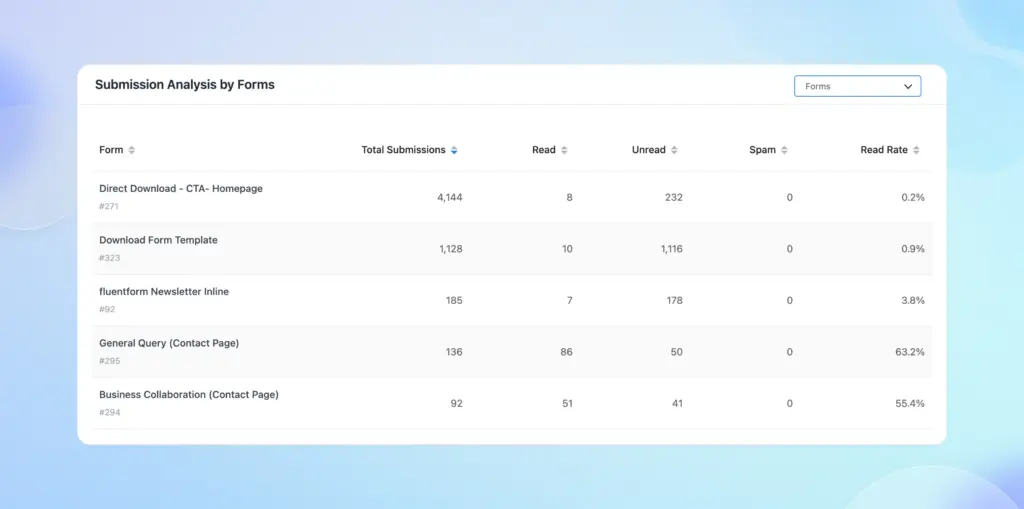This screenshot has width=1024, height=509.
Task: Click unread count 41
Action: (677, 404)
